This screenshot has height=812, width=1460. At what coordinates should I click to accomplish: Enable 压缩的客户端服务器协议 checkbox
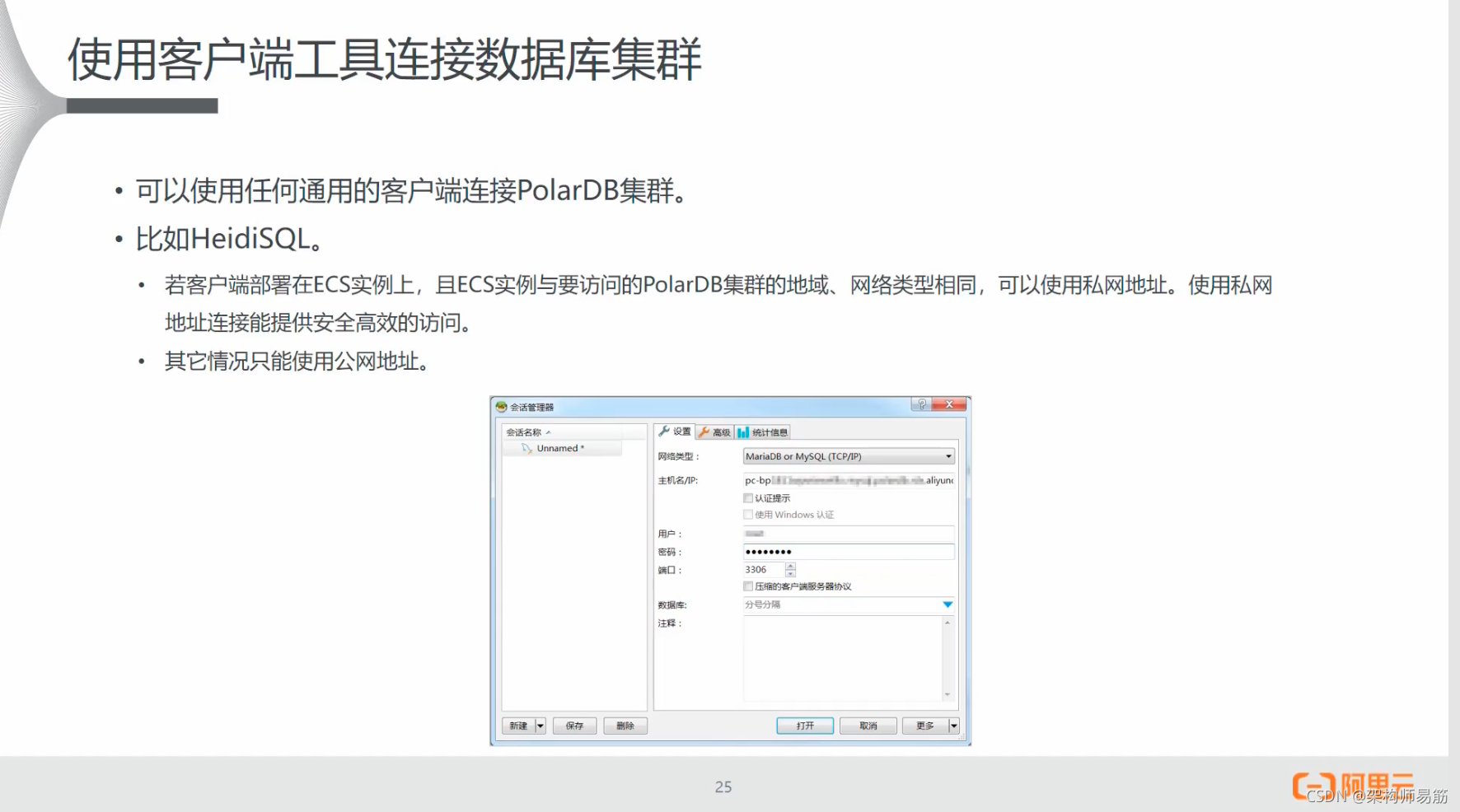click(748, 586)
